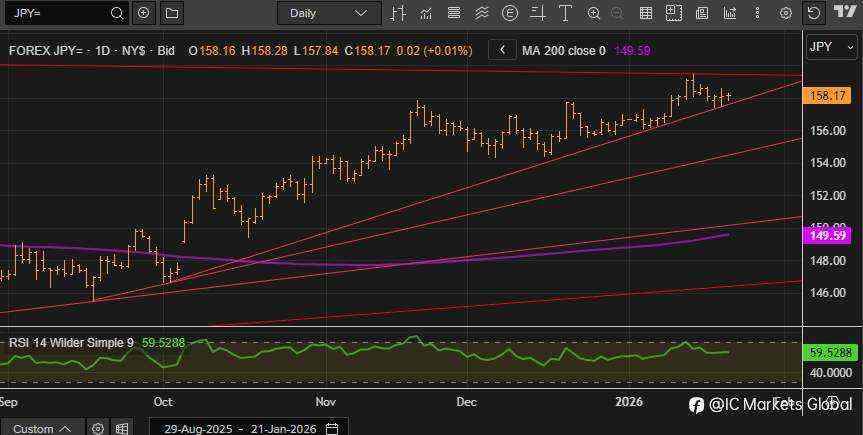Zoom in with the magnifier plus icon
This screenshot has width=863, height=435.
(x=594, y=13)
